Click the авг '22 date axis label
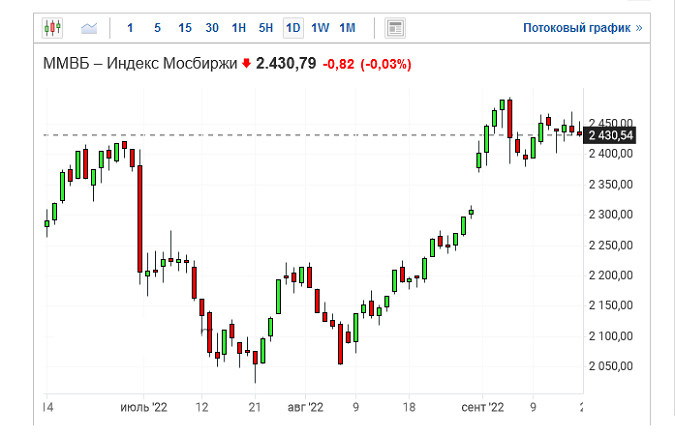 tap(305, 407)
